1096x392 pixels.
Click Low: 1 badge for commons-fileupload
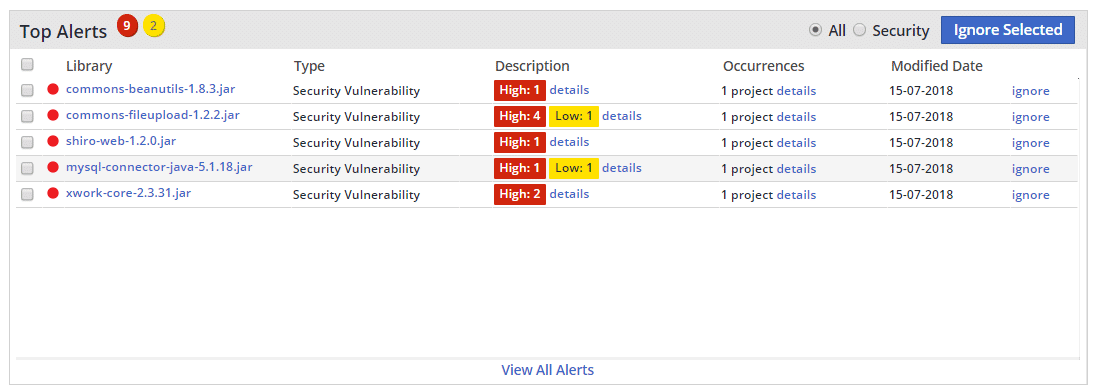click(x=573, y=116)
